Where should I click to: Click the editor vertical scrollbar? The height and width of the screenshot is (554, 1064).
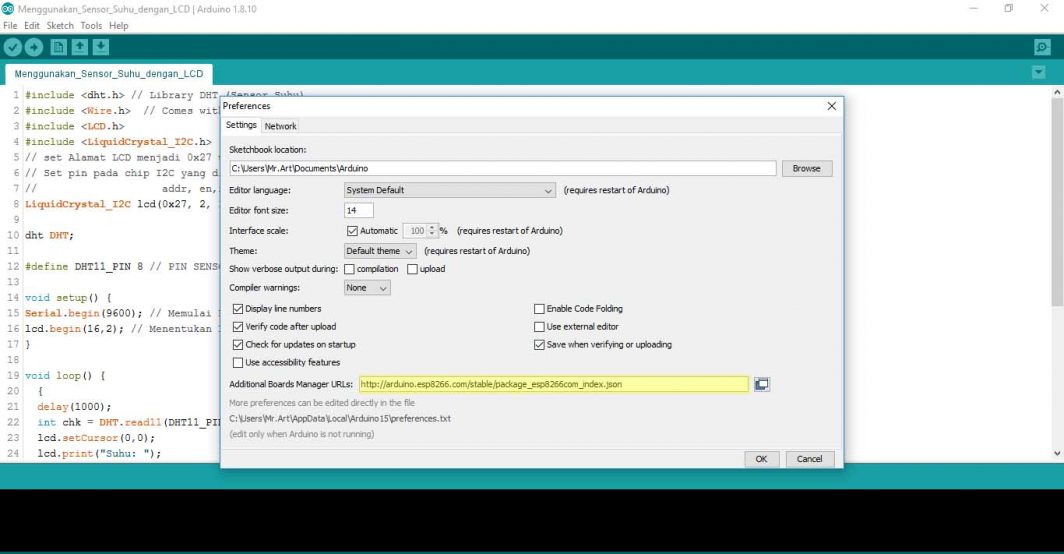tap(1057, 200)
